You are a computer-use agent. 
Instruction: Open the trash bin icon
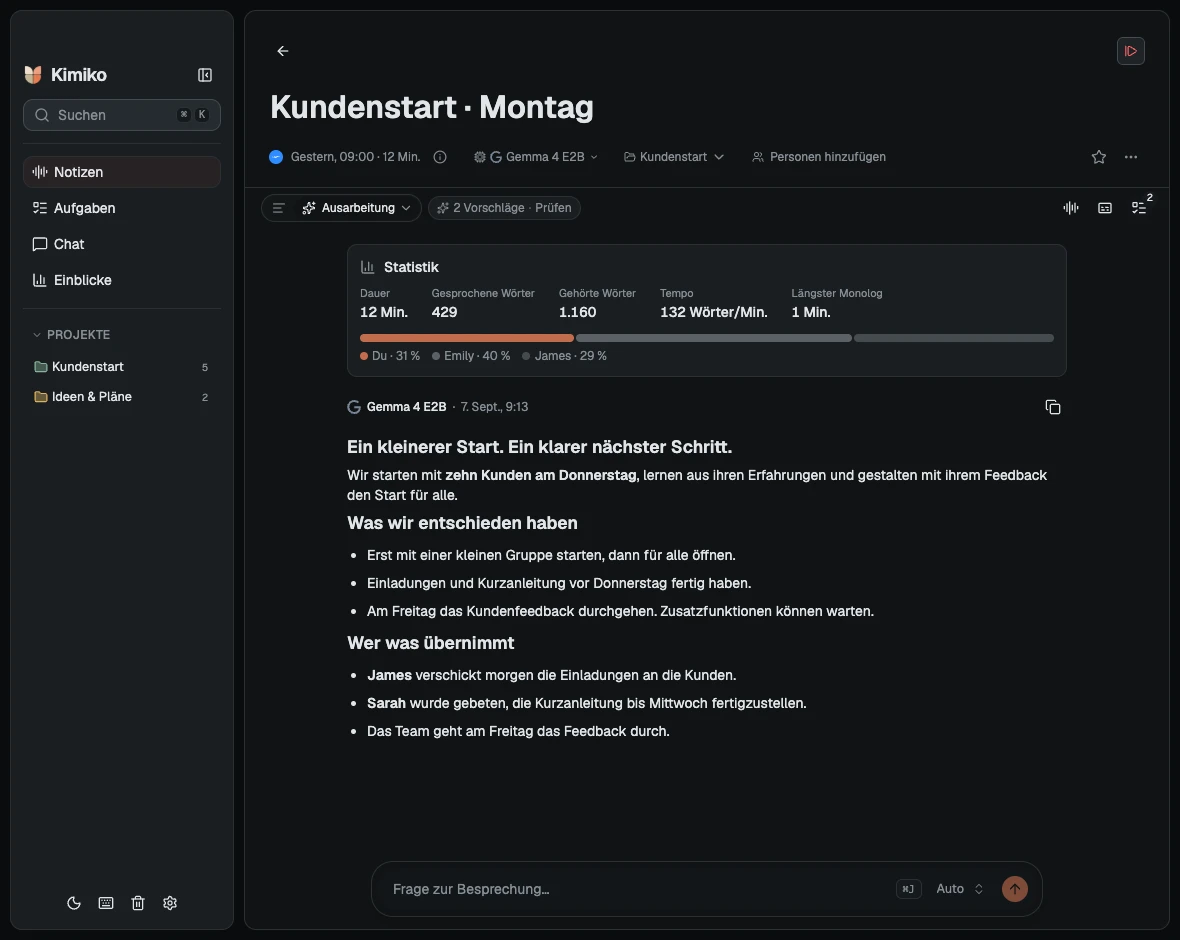tap(138, 903)
